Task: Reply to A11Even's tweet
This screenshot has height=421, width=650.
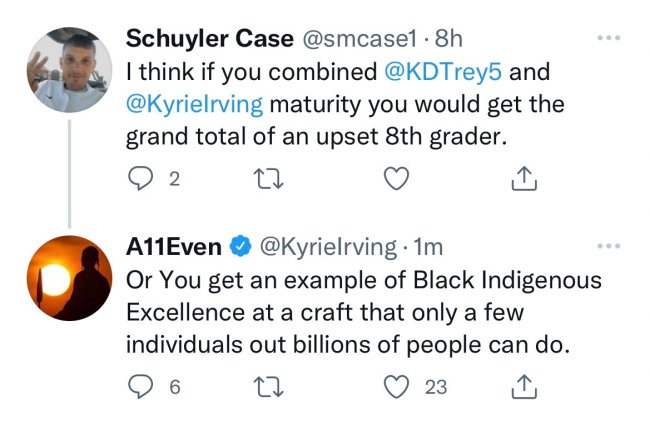Action: 140,386
